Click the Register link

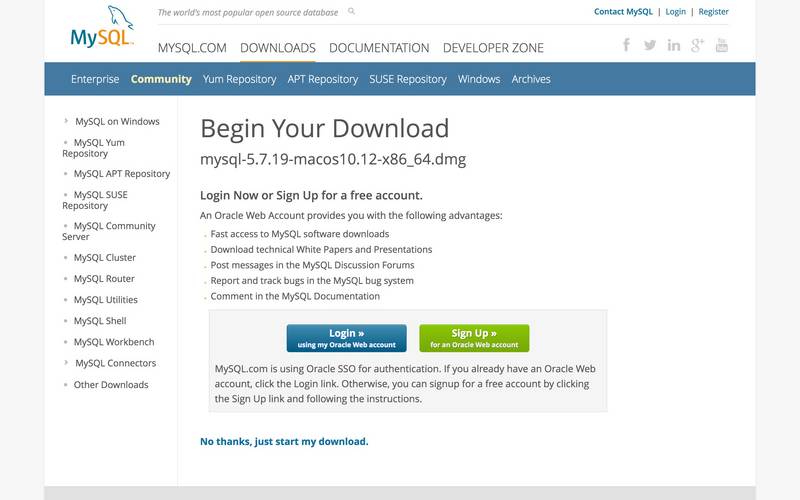coord(713,12)
